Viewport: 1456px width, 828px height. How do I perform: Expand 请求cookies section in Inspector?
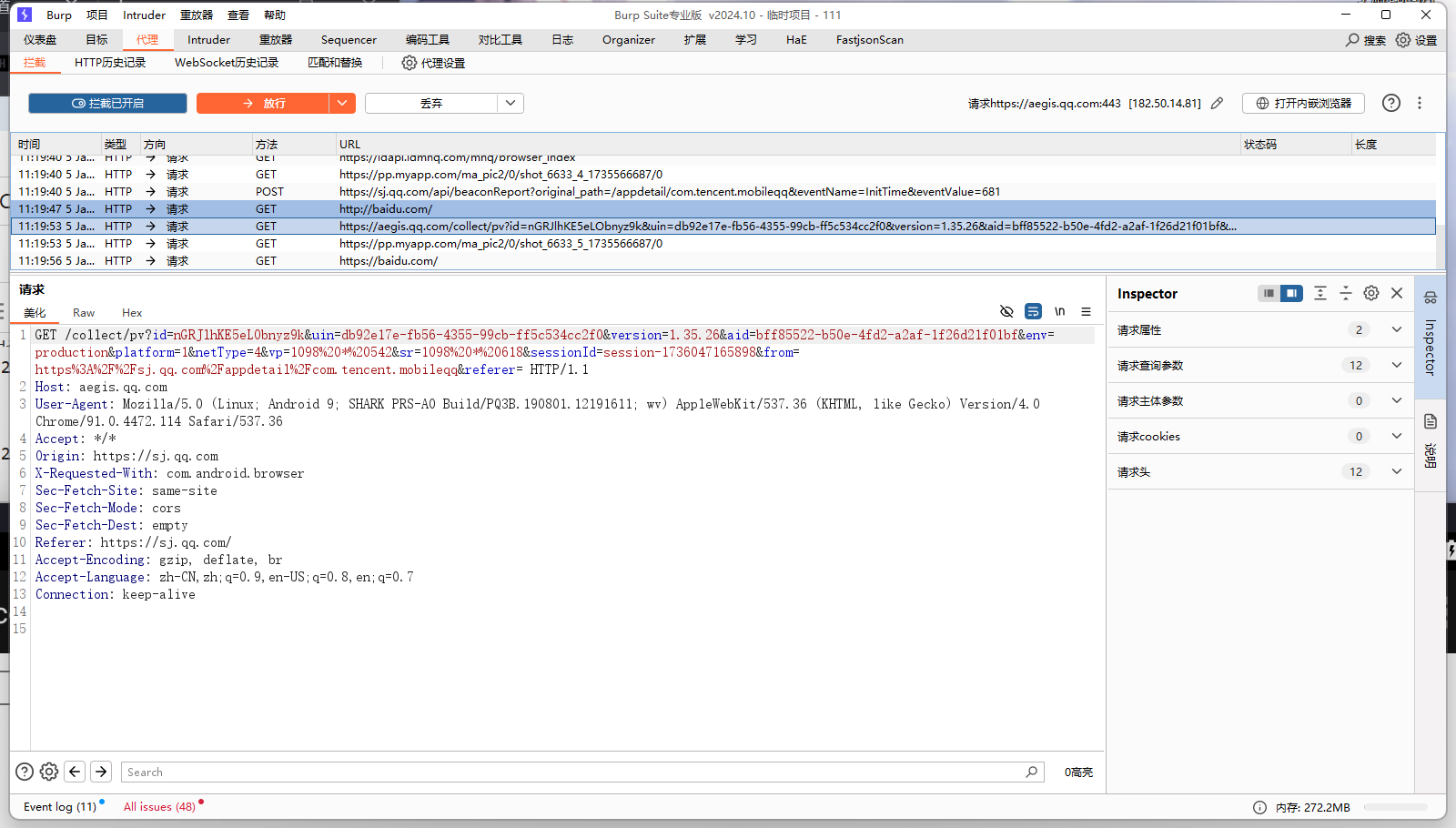pos(1397,436)
